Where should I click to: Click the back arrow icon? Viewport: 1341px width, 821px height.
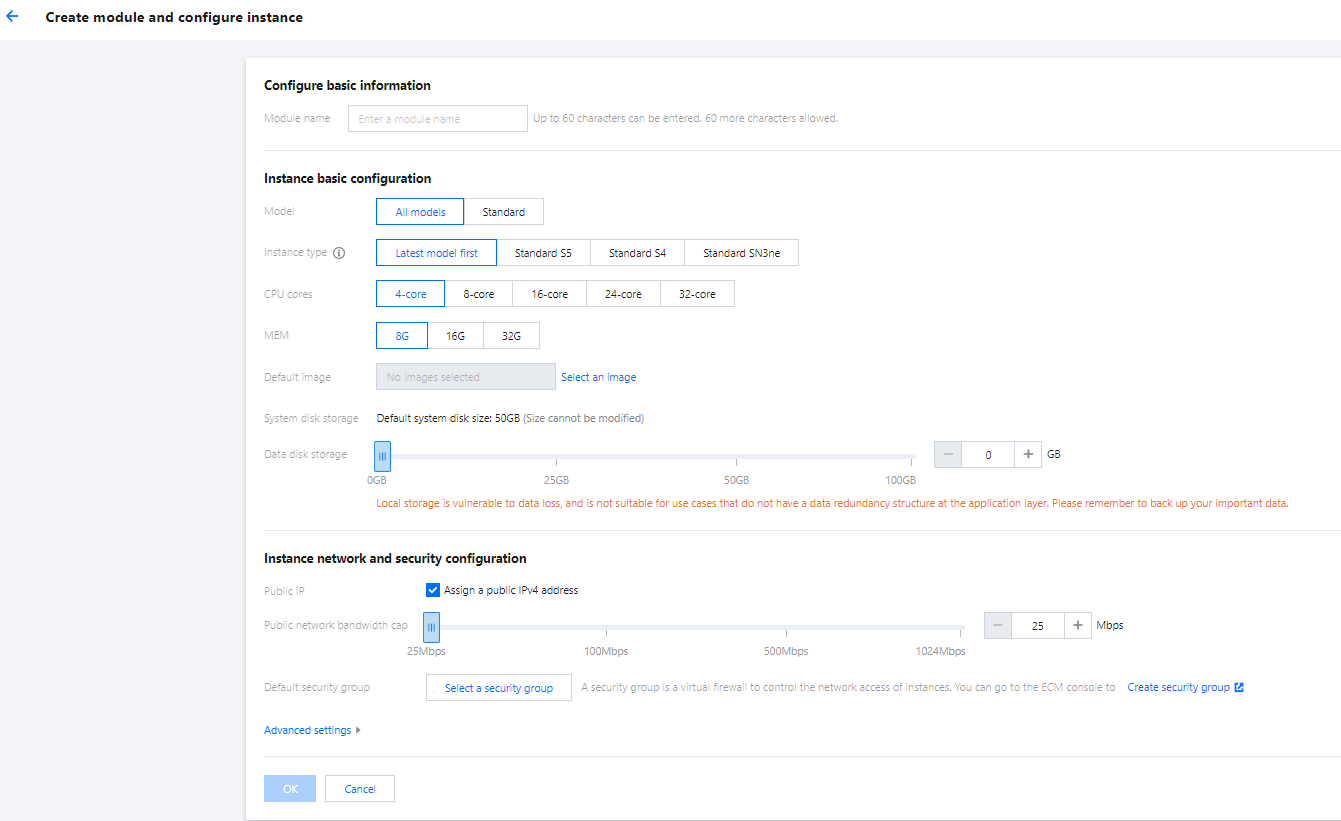pyautogui.click(x=13, y=17)
